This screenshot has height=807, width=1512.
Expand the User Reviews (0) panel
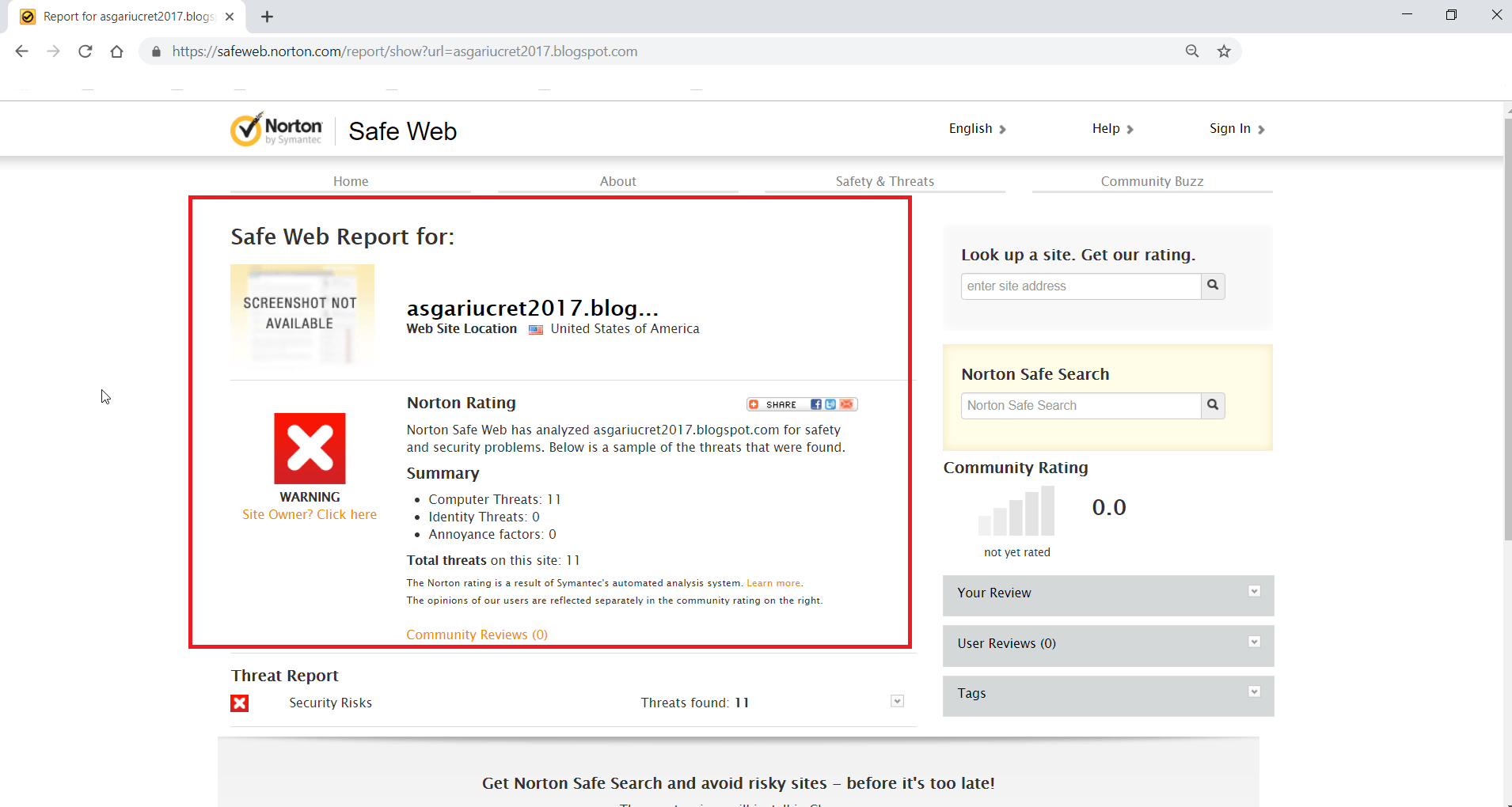(1254, 642)
